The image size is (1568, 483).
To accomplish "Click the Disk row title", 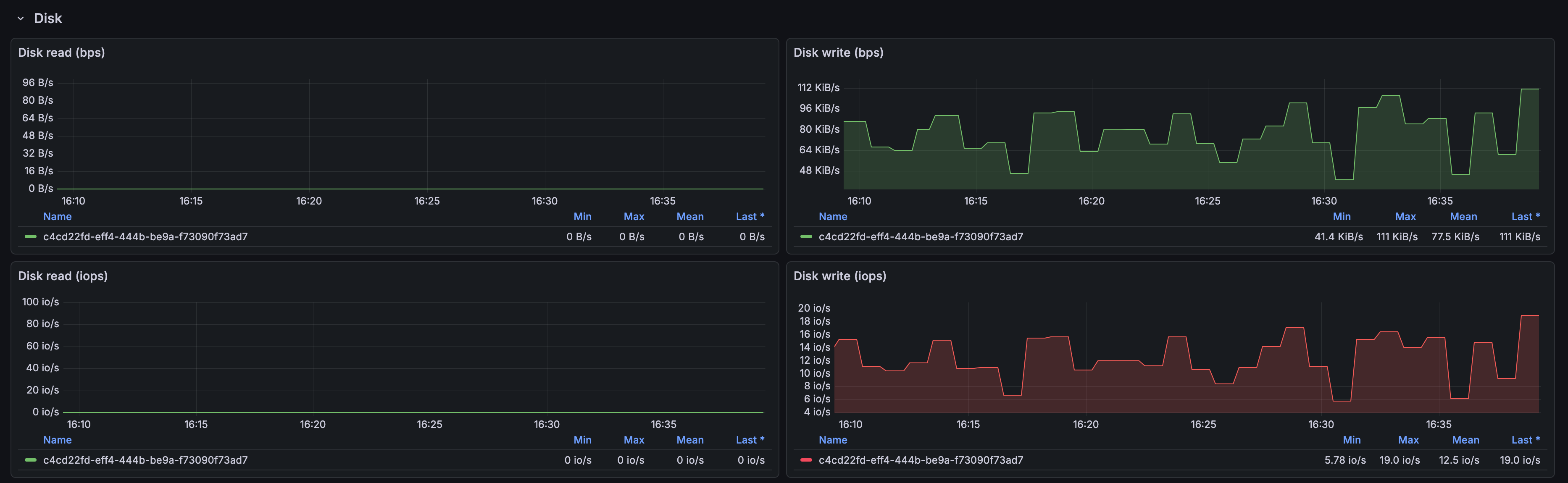I will (x=47, y=18).
